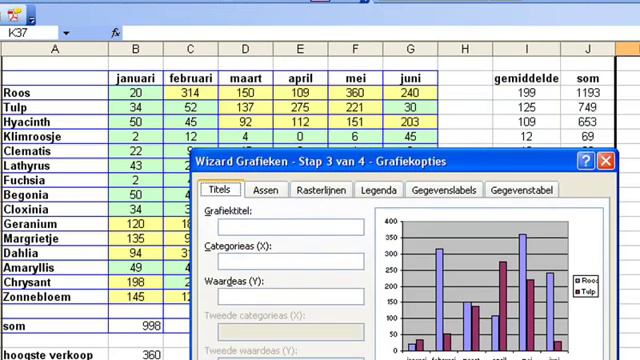640x360 pixels.
Task: Click the Fuchsia row label
Action: (55, 180)
